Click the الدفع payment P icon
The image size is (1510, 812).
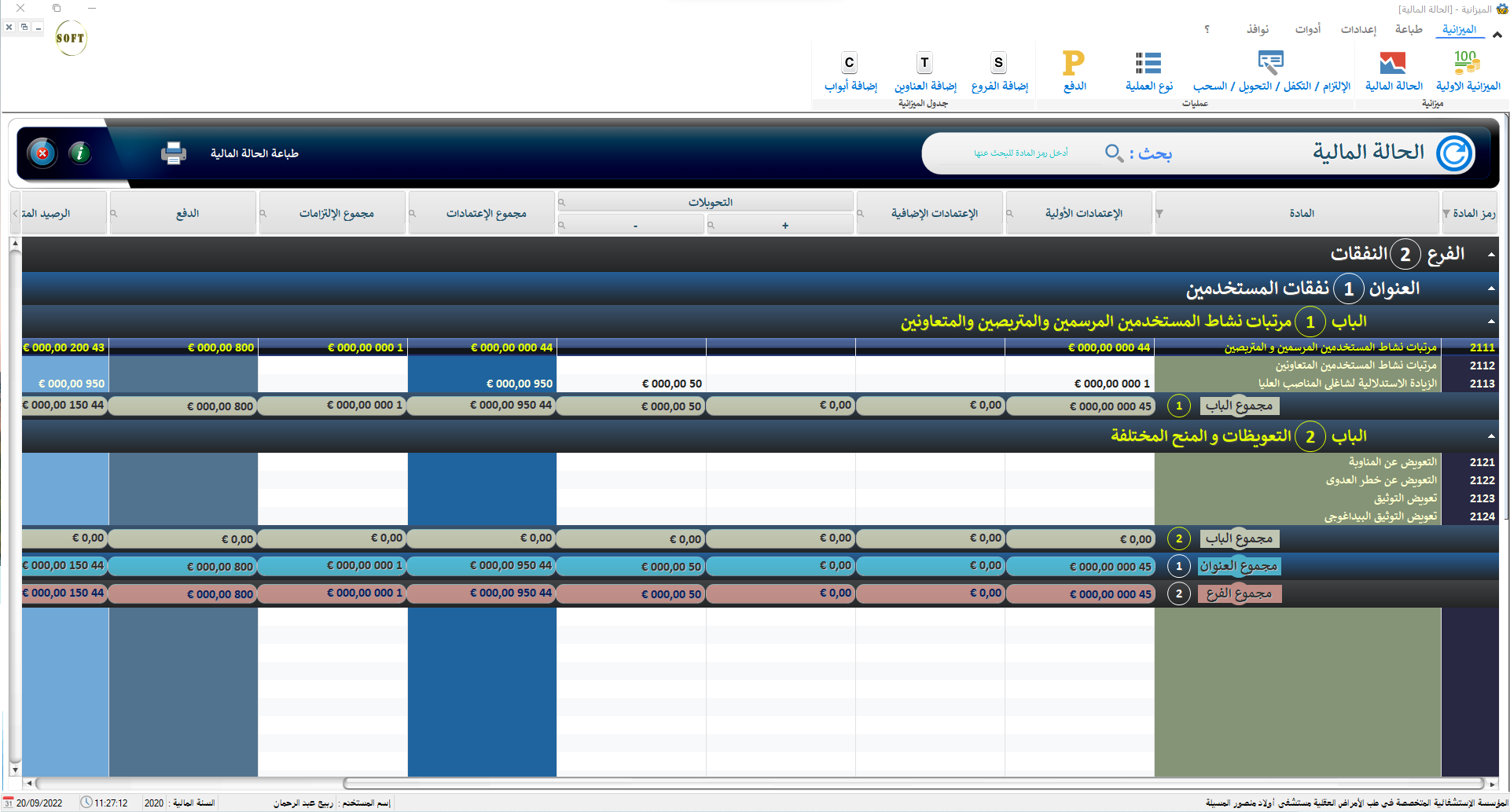click(x=1074, y=63)
